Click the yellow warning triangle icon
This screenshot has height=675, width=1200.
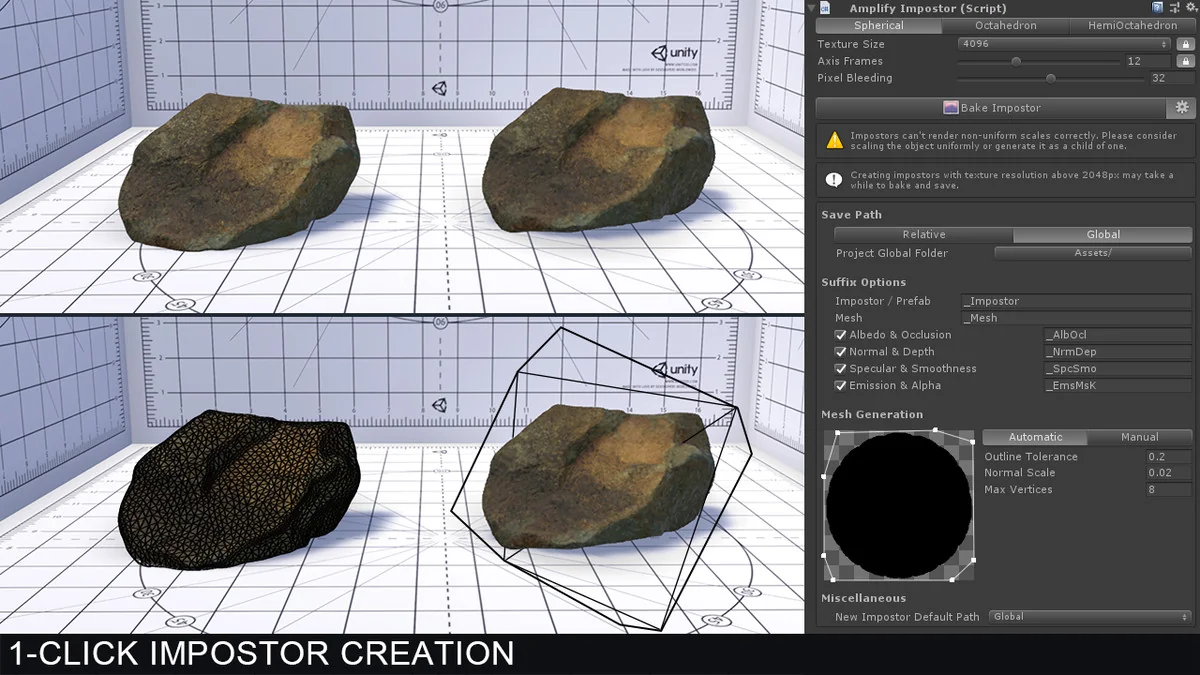[834, 141]
